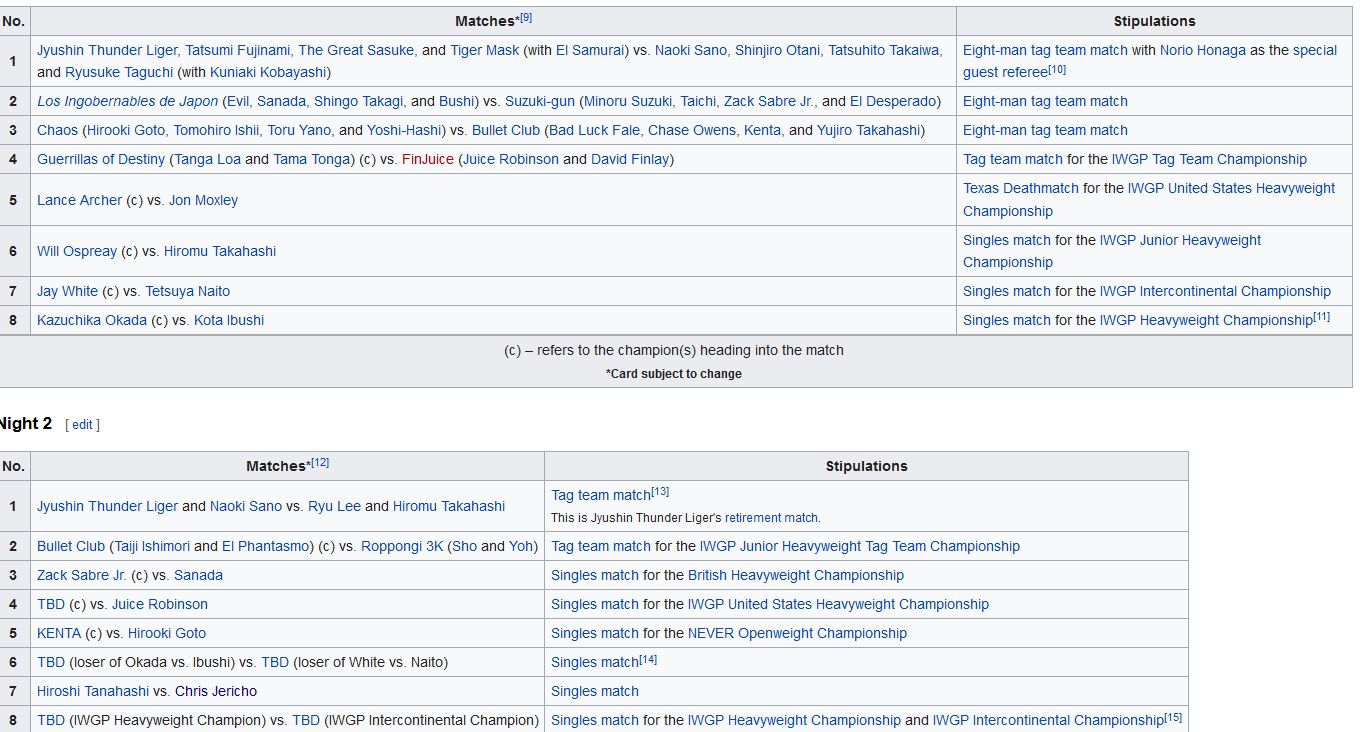Click the red FinJuice link
This screenshot has height=732, width=1361.
(x=428, y=159)
